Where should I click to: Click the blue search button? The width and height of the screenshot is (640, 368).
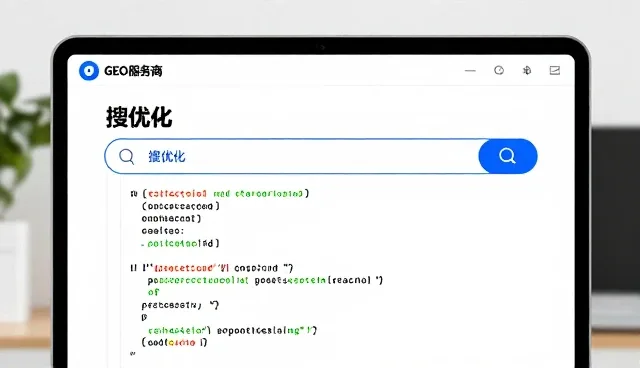click(508, 156)
